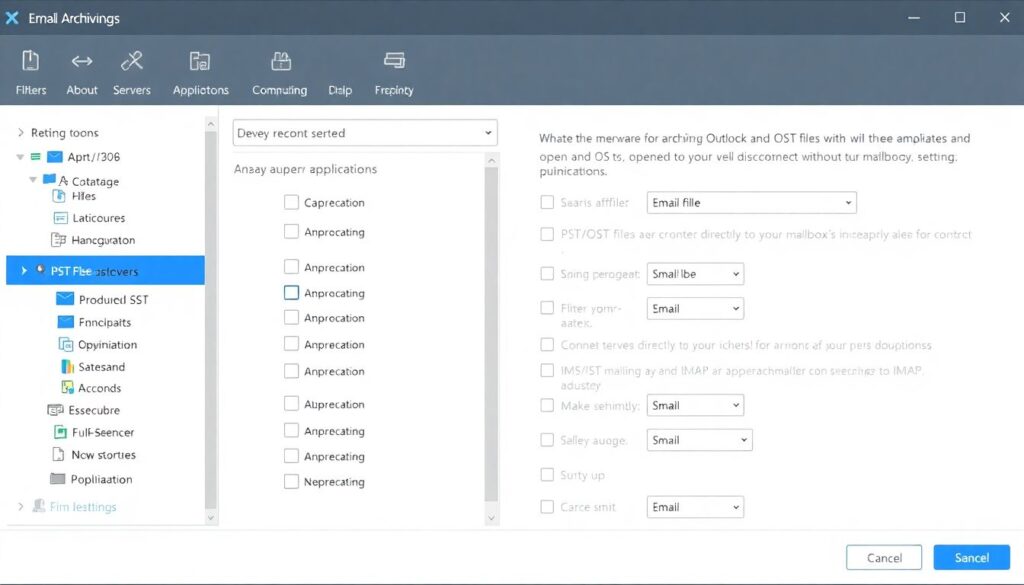Select the Produred SST mail icon
This screenshot has width=1024, height=585.
tap(66, 299)
